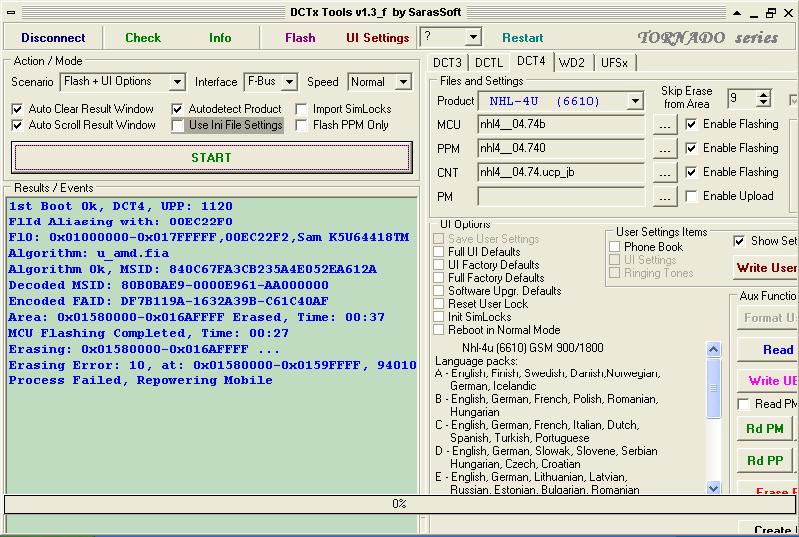Viewport: 799px width, 537px height.
Task: Open the CNT file browse button
Action: (x=664, y=173)
